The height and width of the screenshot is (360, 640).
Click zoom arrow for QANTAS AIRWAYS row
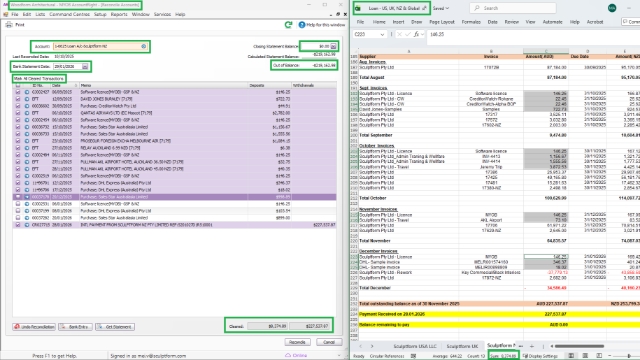click(x=27, y=113)
